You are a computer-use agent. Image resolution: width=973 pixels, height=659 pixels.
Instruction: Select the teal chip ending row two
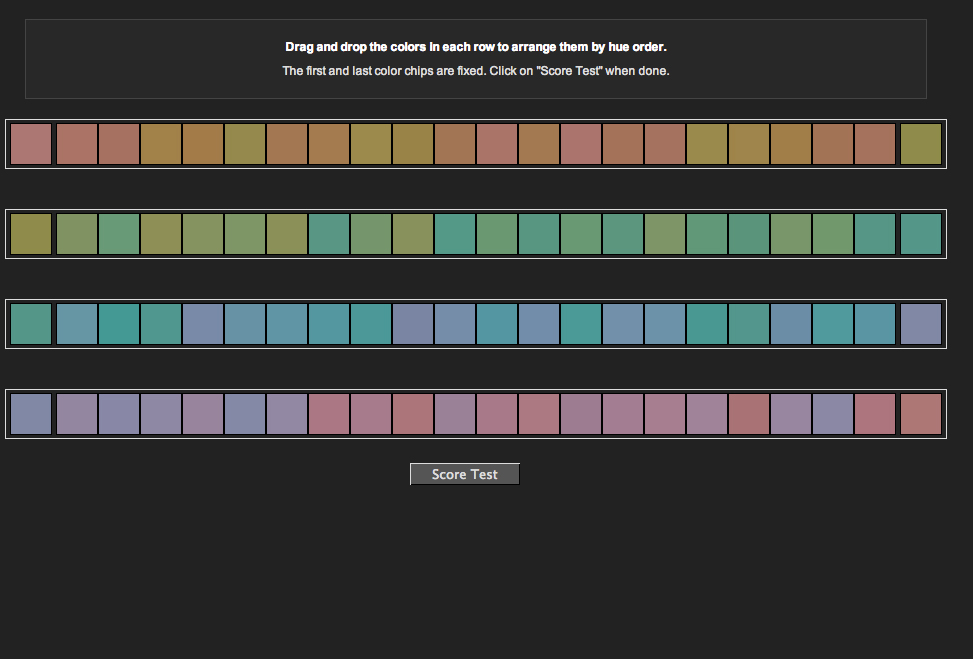[922, 233]
